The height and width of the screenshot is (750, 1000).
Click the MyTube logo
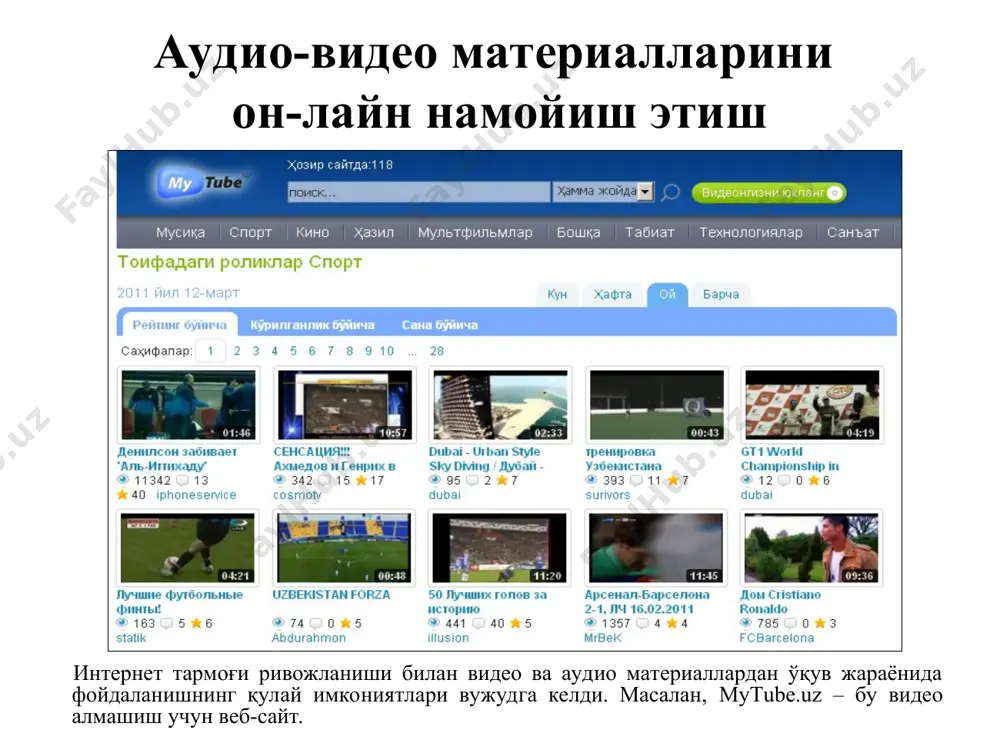[202, 182]
